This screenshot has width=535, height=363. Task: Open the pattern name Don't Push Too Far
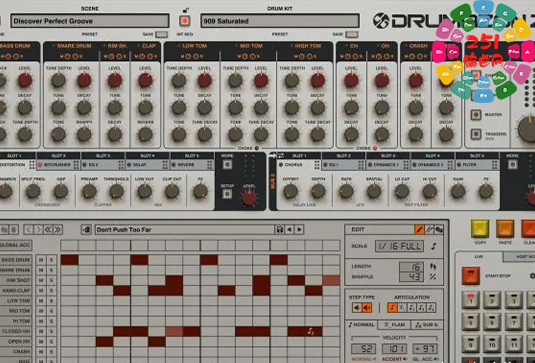click(x=184, y=230)
